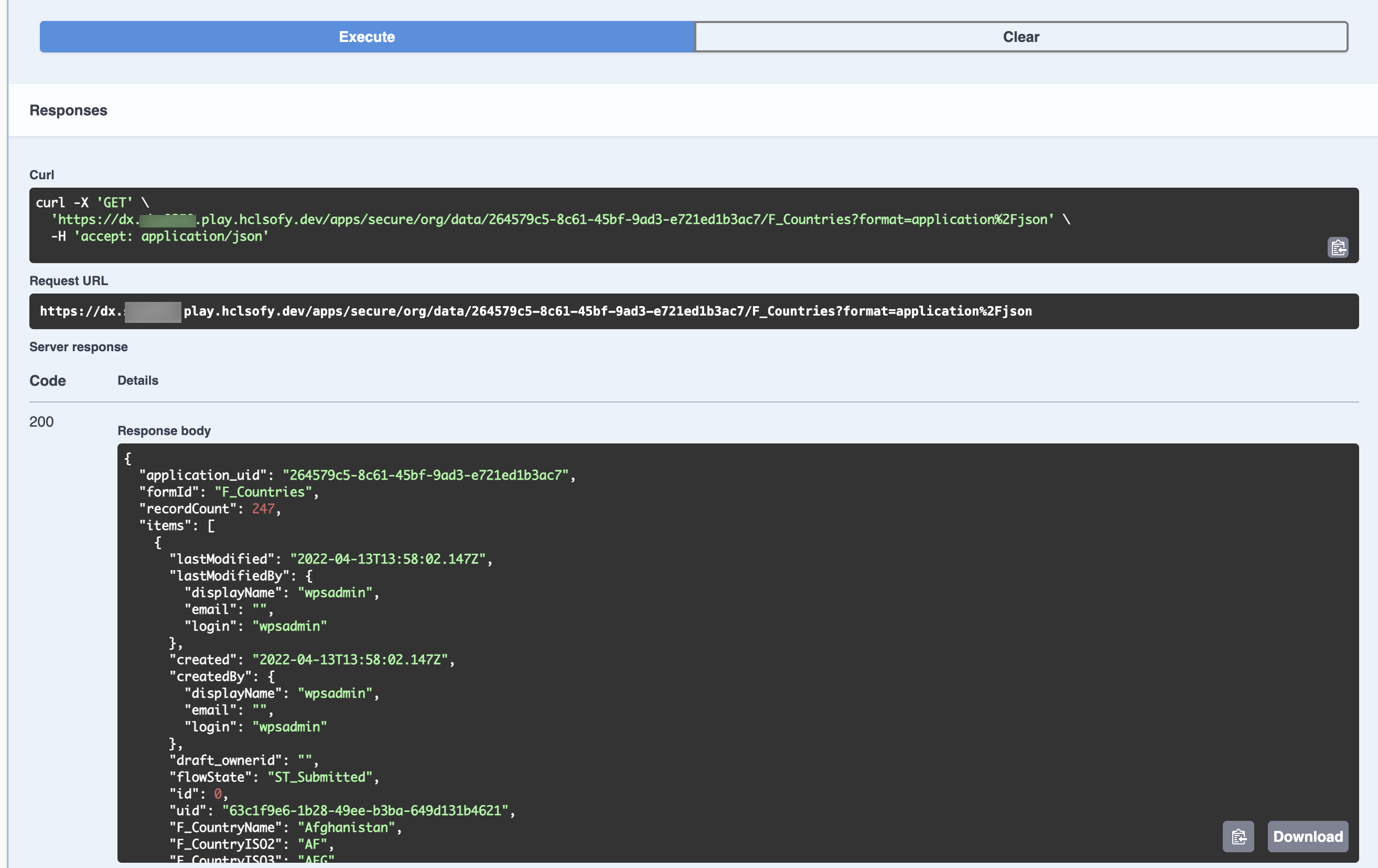The width and height of the screenshot is (1378, 868).
Task: Click the Response body label
Action: pyautogui.click(x=164, y=430)
